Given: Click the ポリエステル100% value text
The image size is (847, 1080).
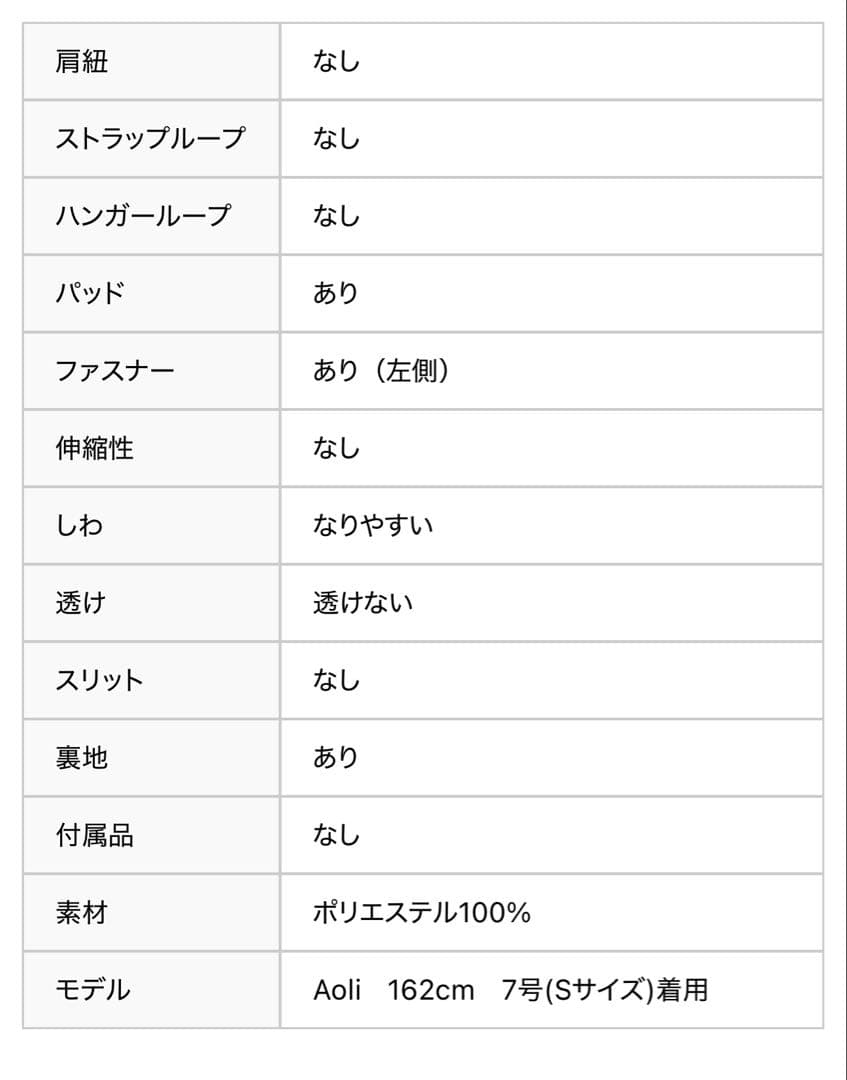Looking at the screenshot, I should pos(422,913).
